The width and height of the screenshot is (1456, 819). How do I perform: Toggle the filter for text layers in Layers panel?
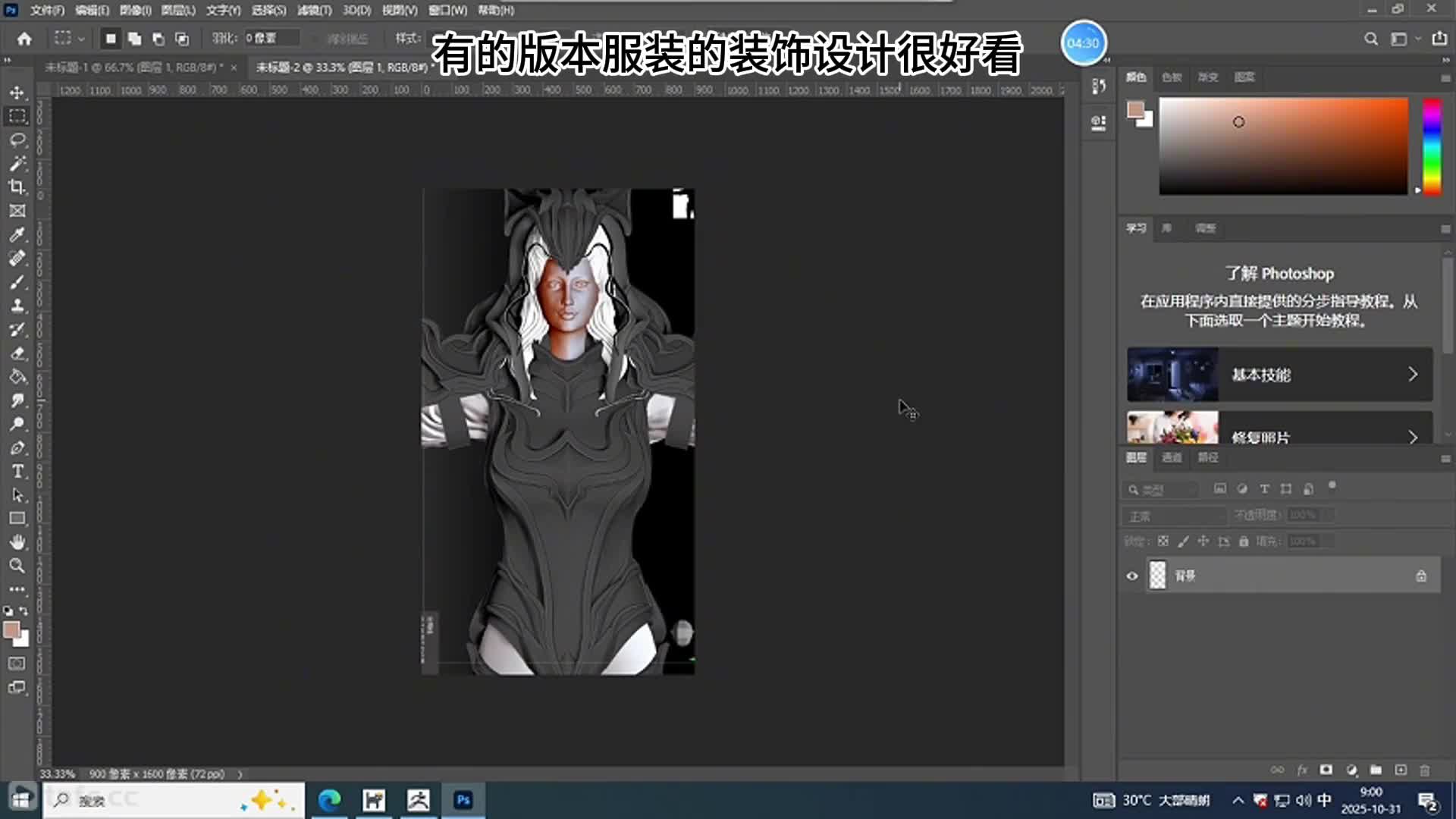tap(1263, 488)
